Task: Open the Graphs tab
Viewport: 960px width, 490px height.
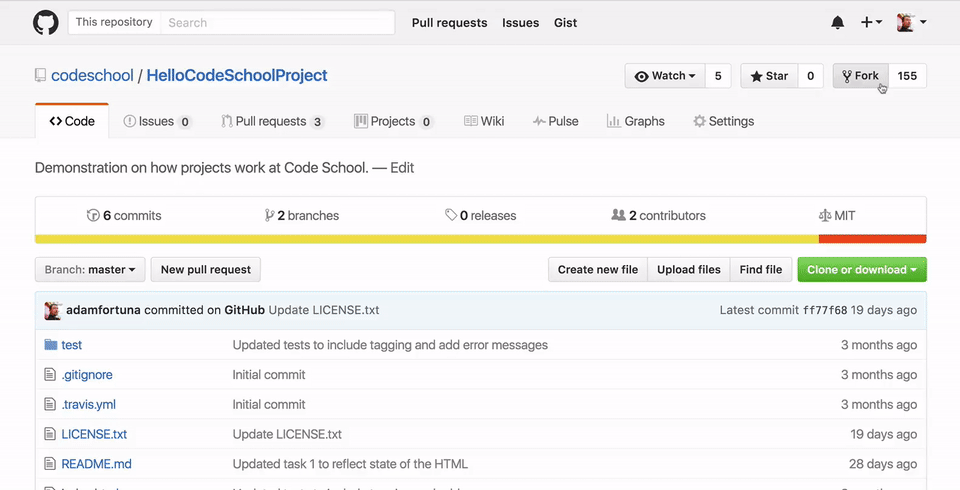Action: pos(636,121)
